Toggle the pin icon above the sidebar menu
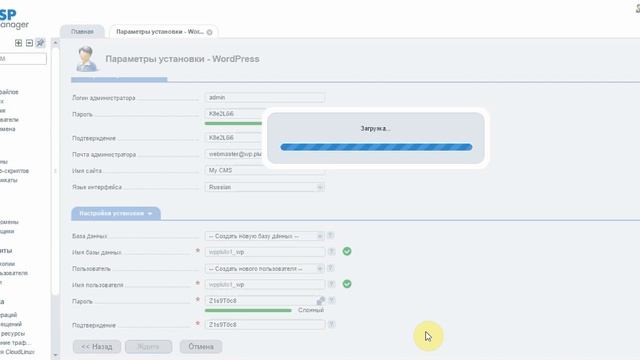 40,43
